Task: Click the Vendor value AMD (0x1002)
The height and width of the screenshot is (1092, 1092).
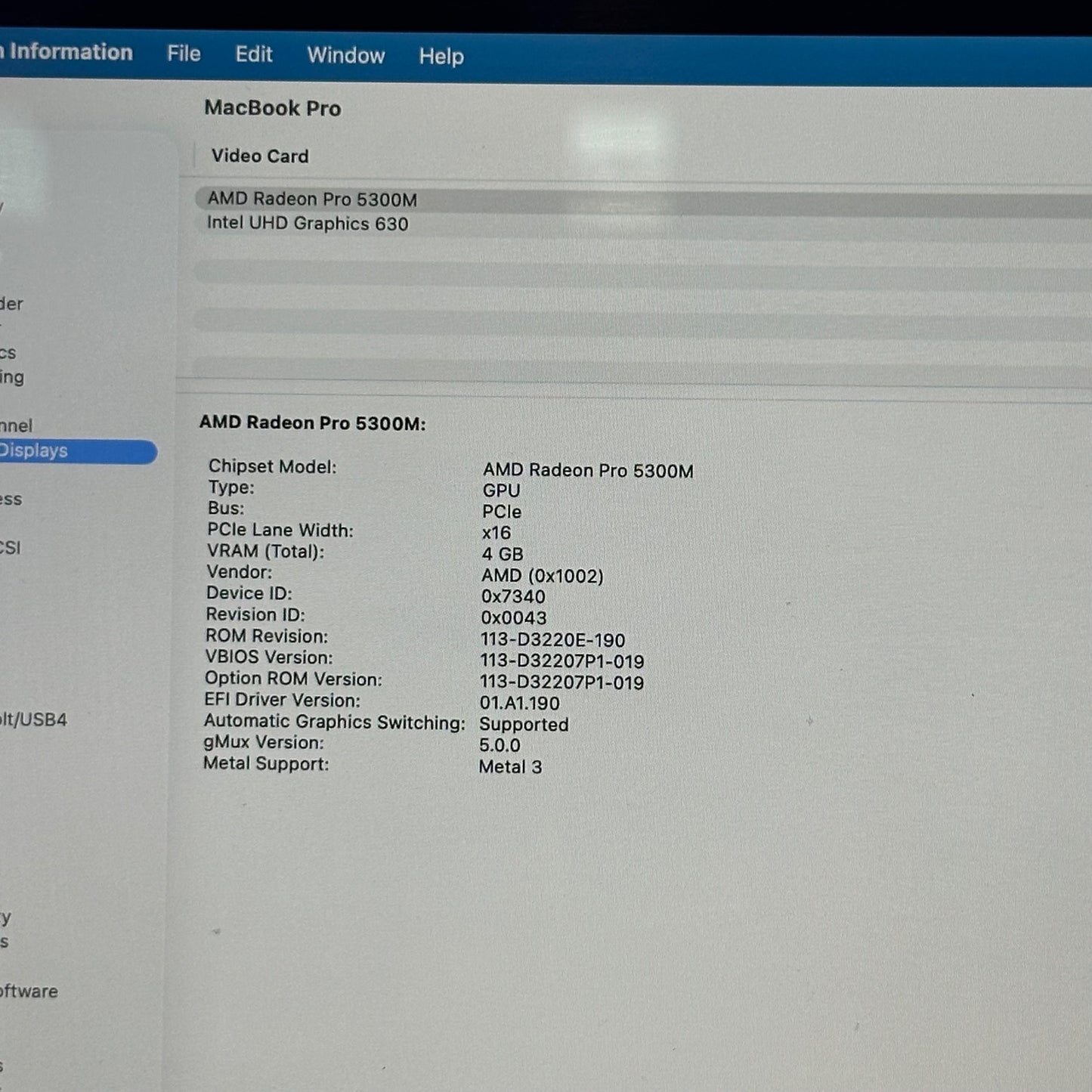Action: coord(543,576)
